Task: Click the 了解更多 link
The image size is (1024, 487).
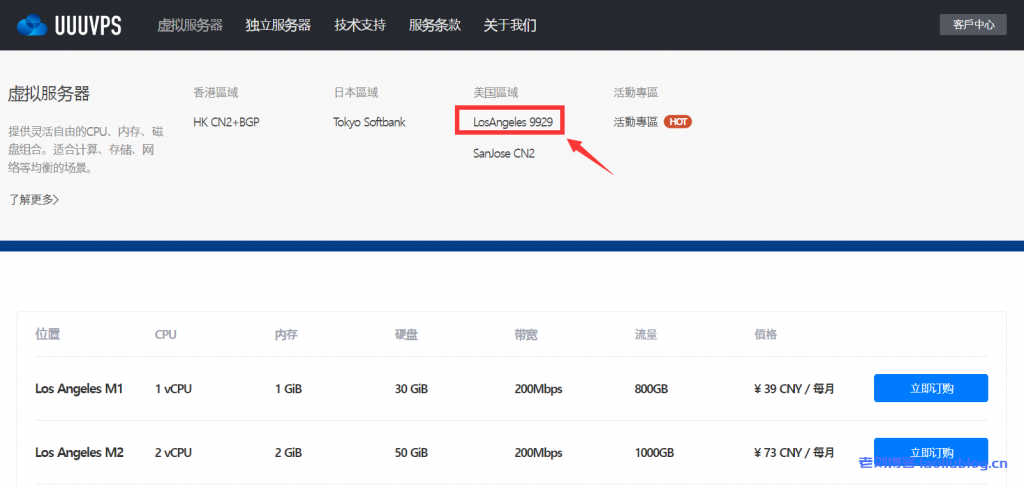Action: pos(34,199)
